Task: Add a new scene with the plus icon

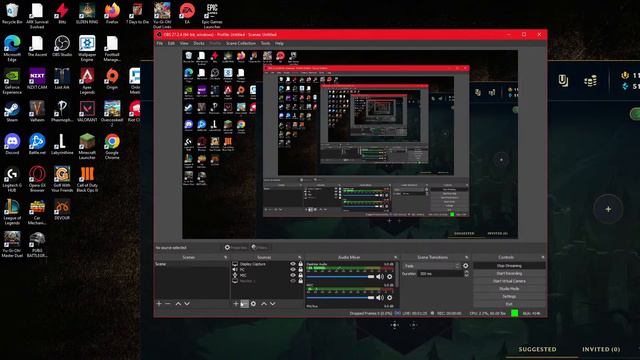Action: tap(159, 304)
